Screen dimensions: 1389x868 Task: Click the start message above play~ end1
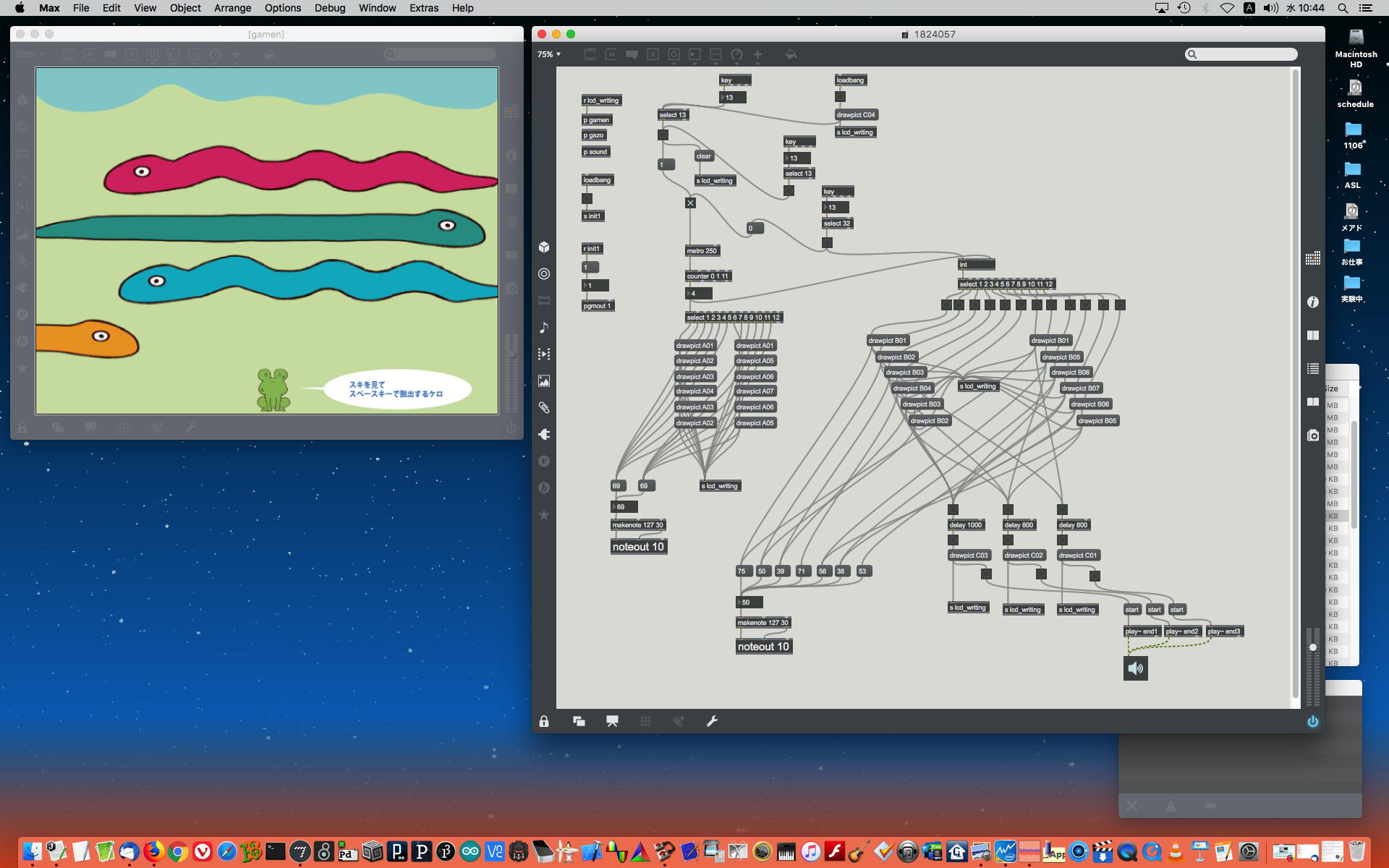(x=1131, y=610)
